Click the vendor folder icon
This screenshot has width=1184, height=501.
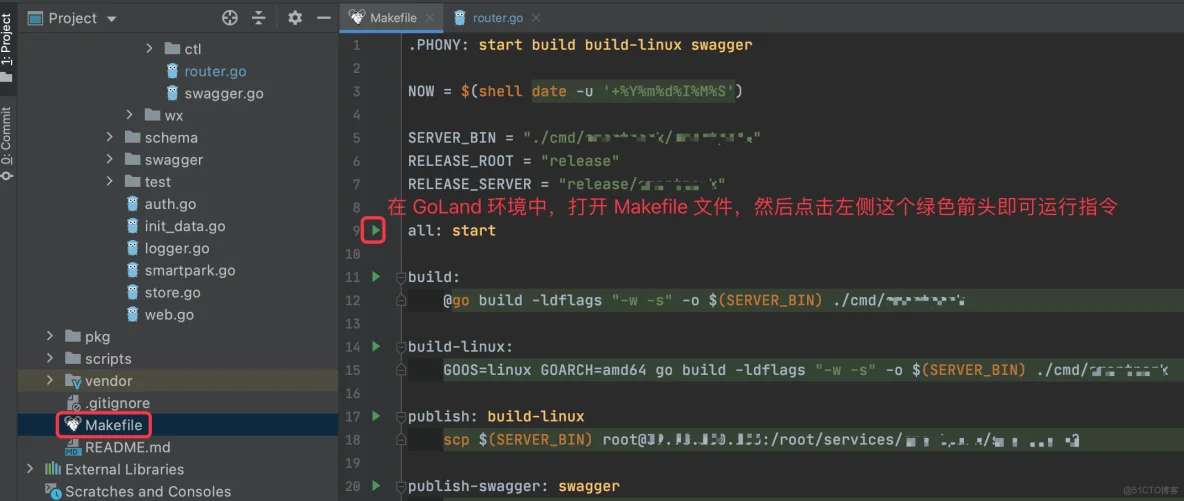[x=72, y=381]
